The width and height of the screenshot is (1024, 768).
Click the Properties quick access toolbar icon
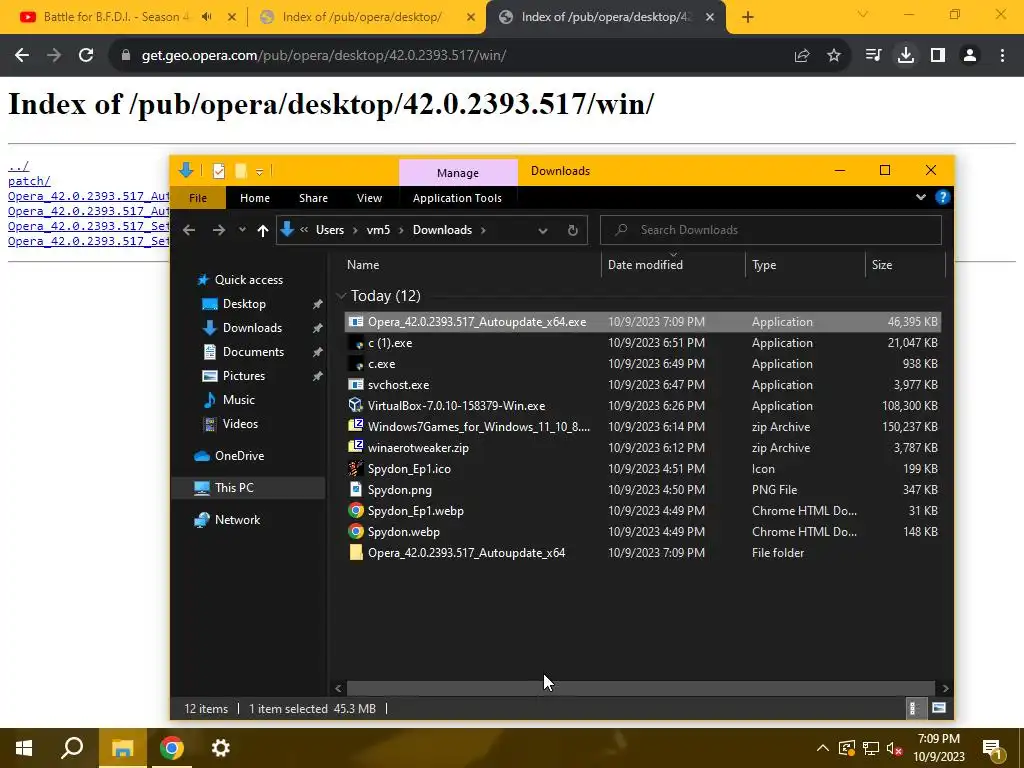[x=219, y=171]
